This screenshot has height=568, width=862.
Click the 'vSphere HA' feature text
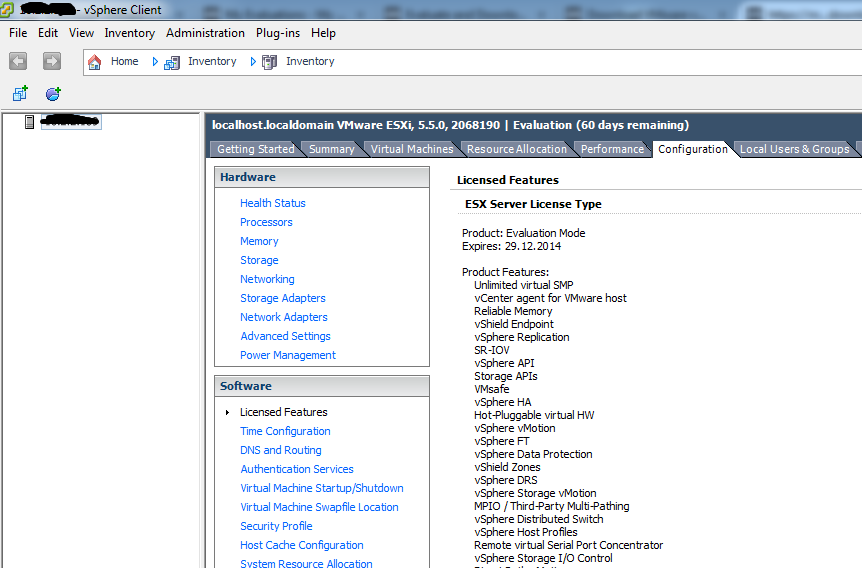click(502, 402)
